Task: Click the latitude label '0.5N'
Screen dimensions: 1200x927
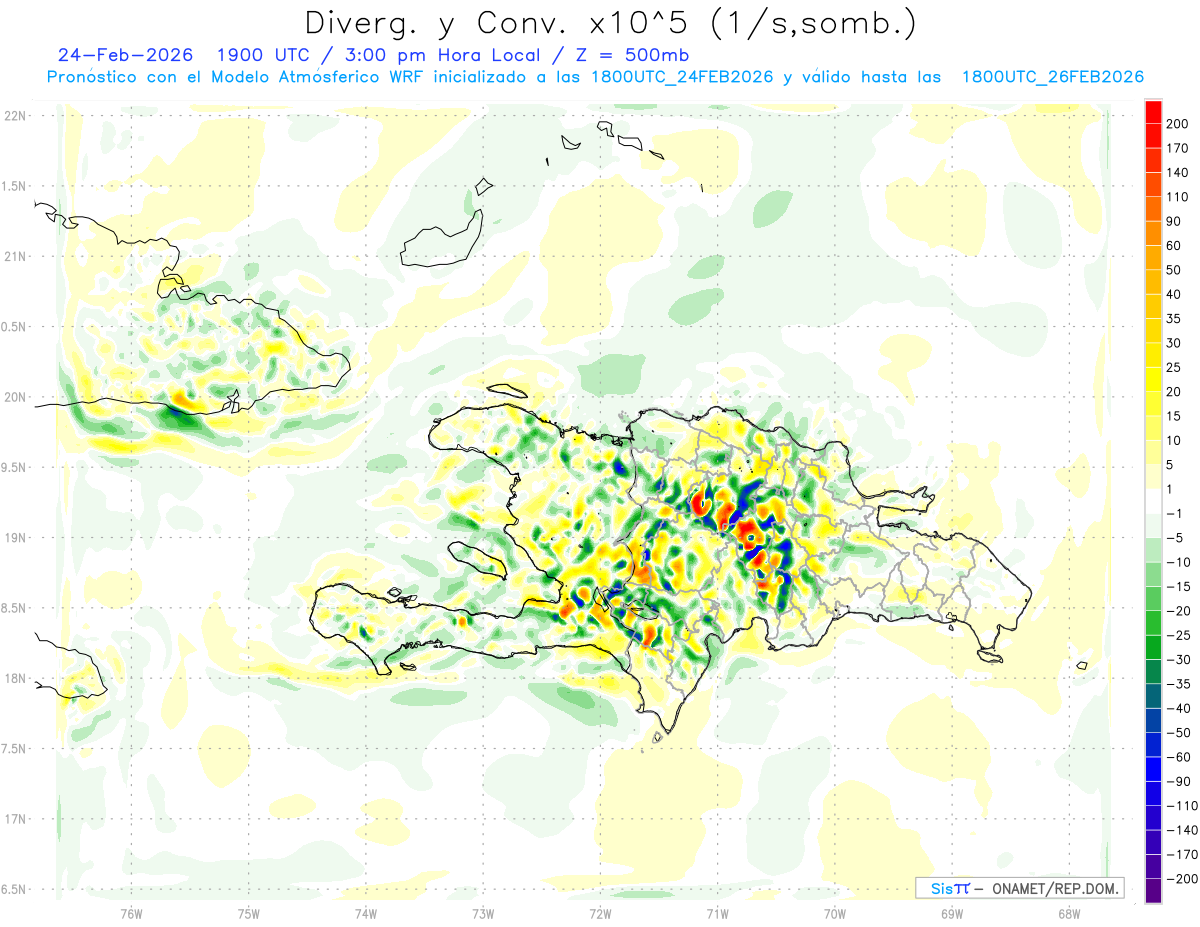Action: pos(14,327)
